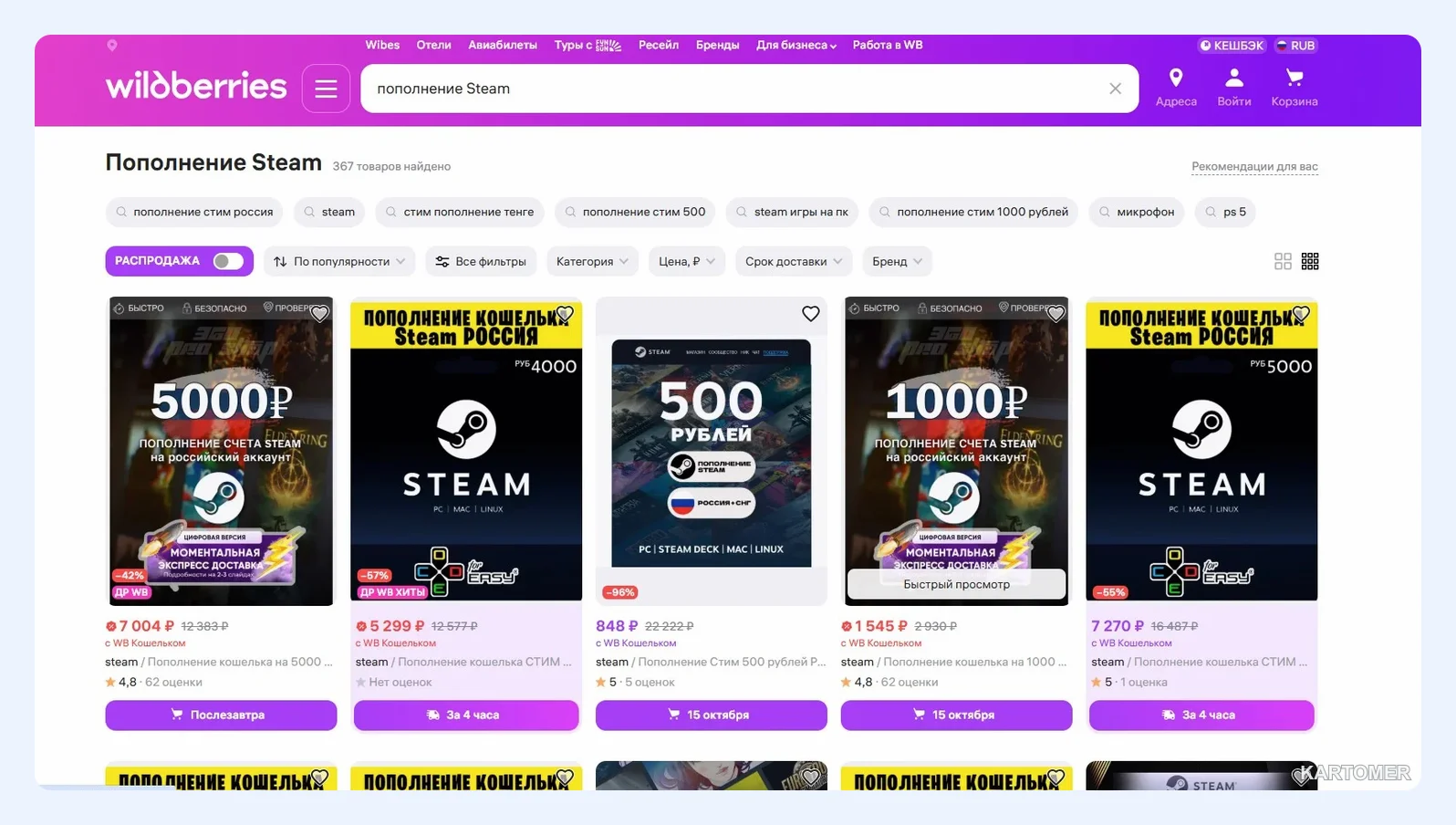Expand the Бренд filter

click(x=897, y=261)
